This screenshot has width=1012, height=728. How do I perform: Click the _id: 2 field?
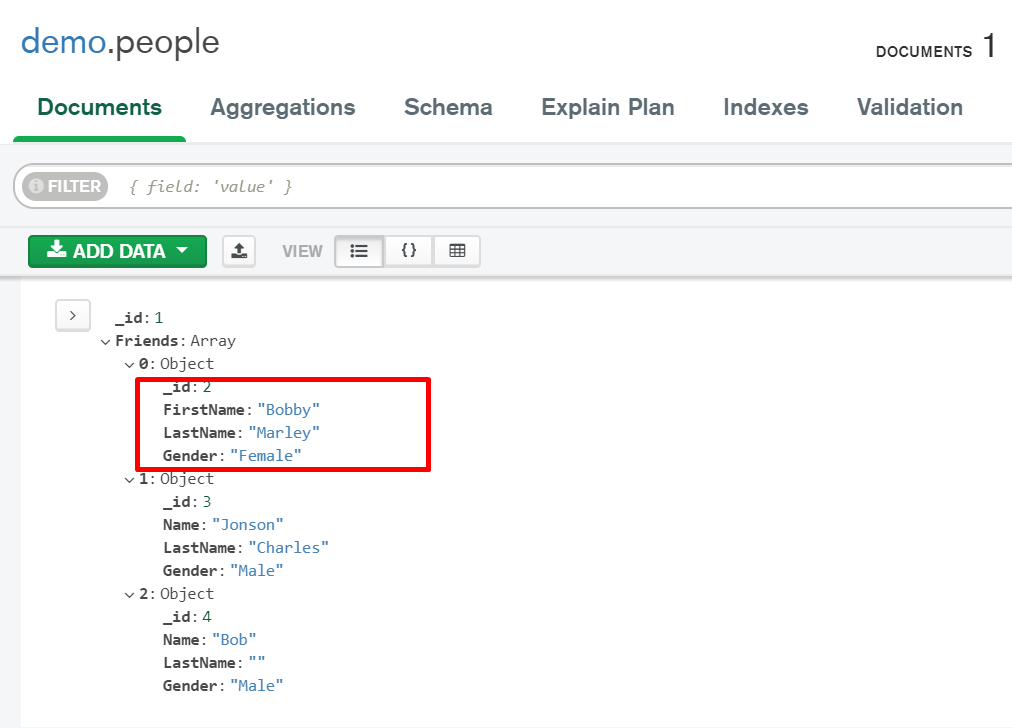coord(187,387)
